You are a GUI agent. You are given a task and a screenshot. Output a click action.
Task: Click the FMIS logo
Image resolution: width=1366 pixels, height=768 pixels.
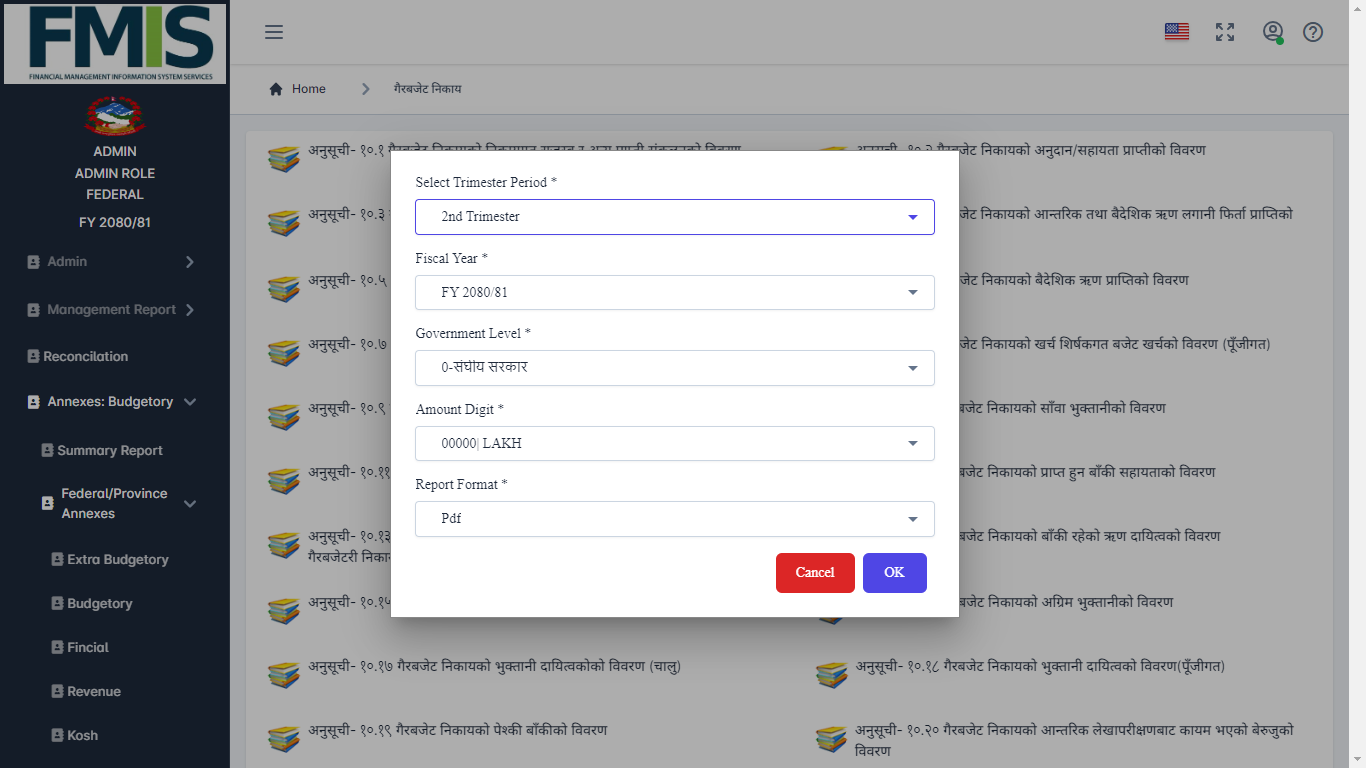(x=115, y=43)
